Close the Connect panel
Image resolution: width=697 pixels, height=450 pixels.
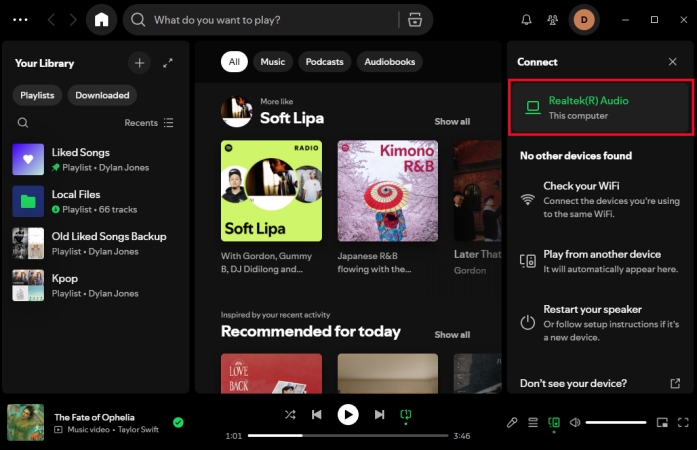pos(673,62)
